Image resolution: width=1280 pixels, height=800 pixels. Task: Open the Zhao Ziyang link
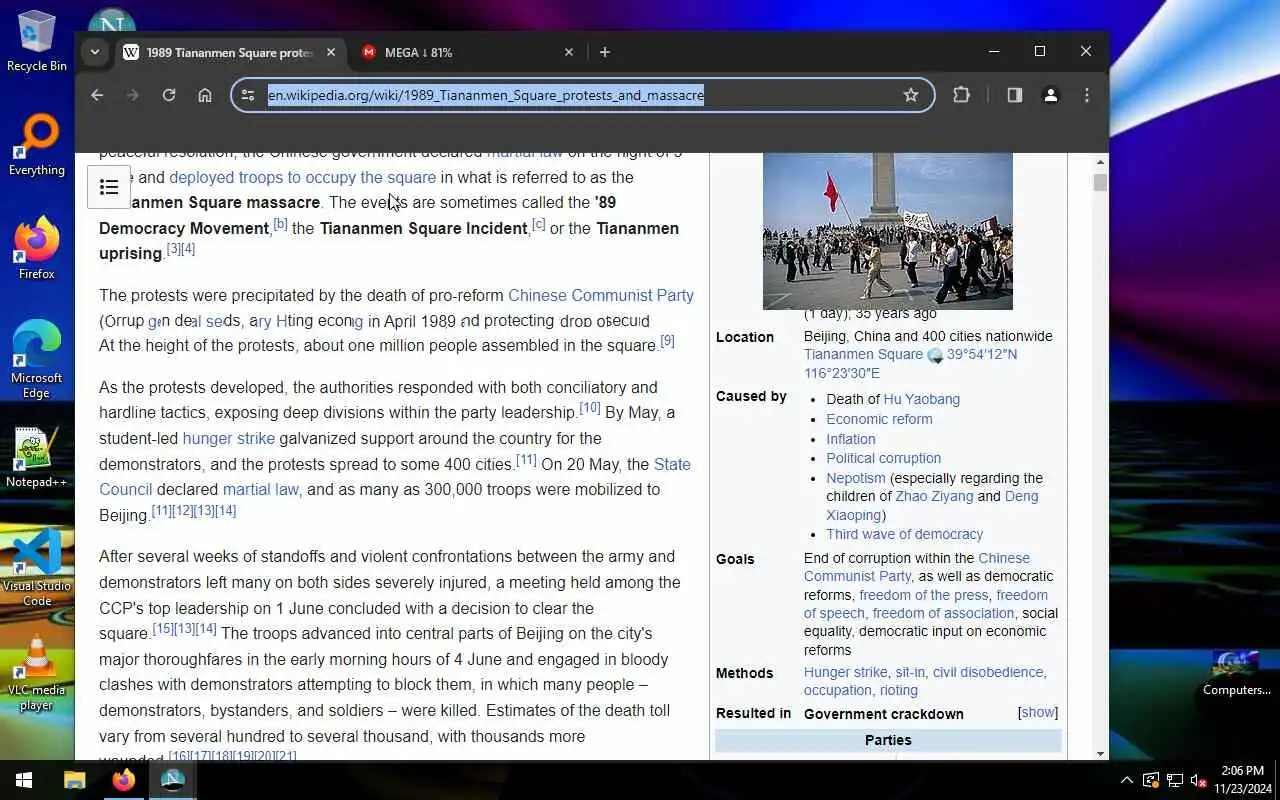[x=934, y=496]
